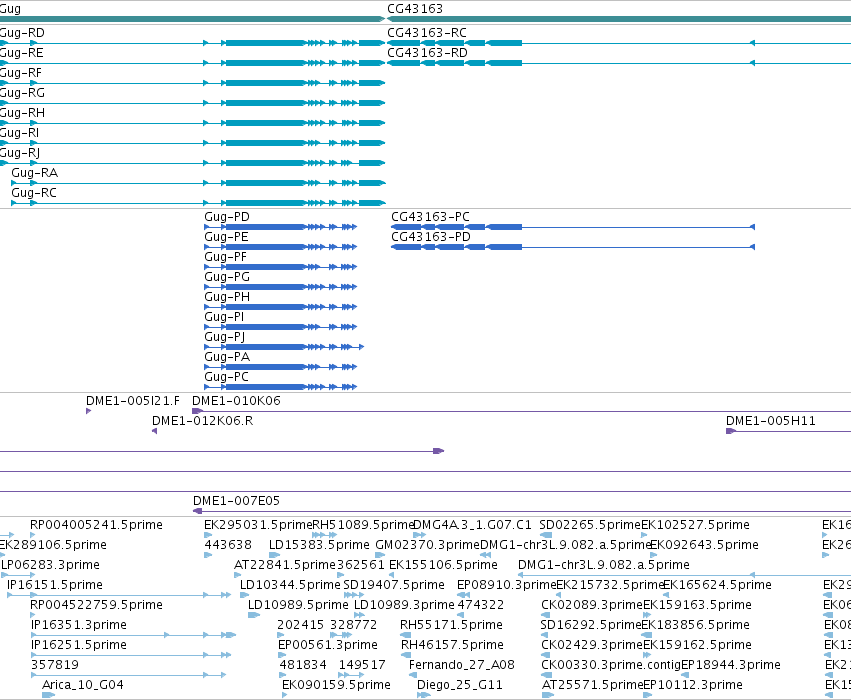Click the Gug-RI transcript label
Screen dimensions: 851x700
click(x=20, y=133)
